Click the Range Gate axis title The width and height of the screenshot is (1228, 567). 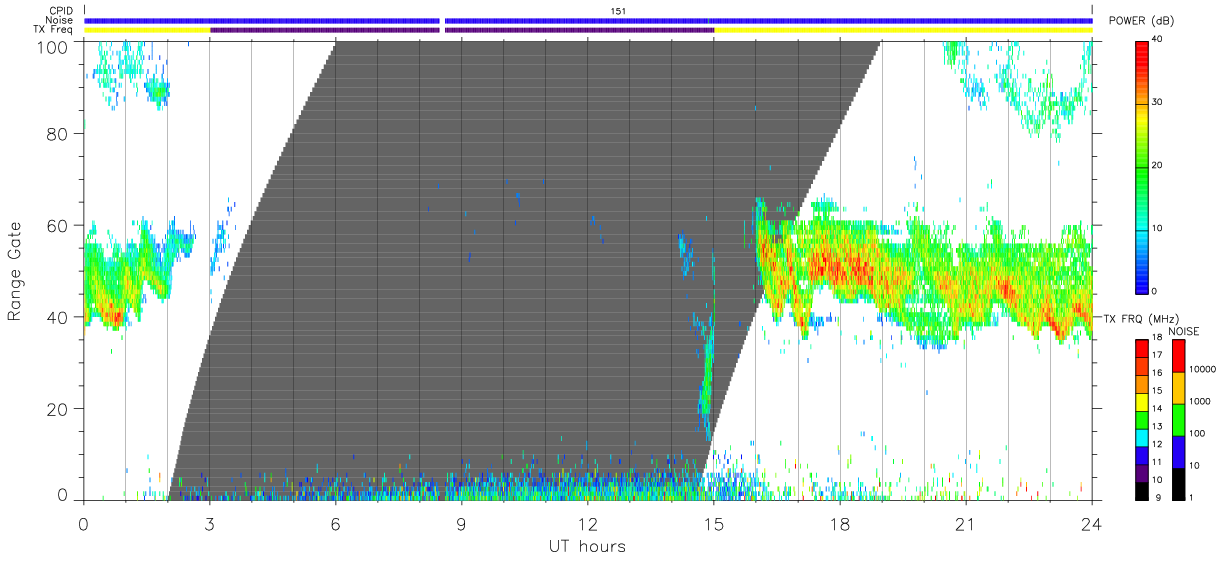[x=15, y=272]
